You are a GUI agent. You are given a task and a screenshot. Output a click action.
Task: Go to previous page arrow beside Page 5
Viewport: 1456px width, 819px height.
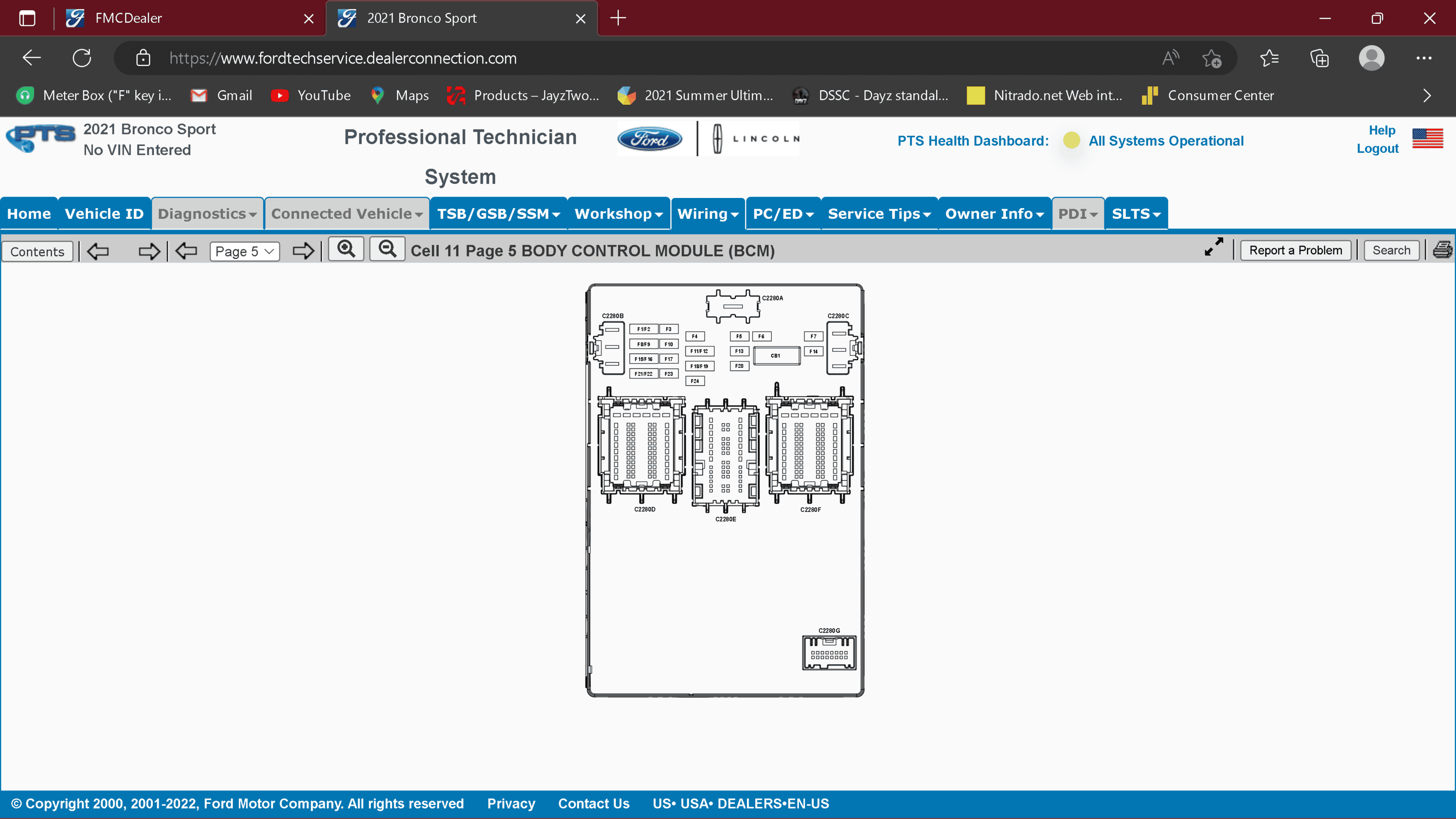tap(186, 250)
